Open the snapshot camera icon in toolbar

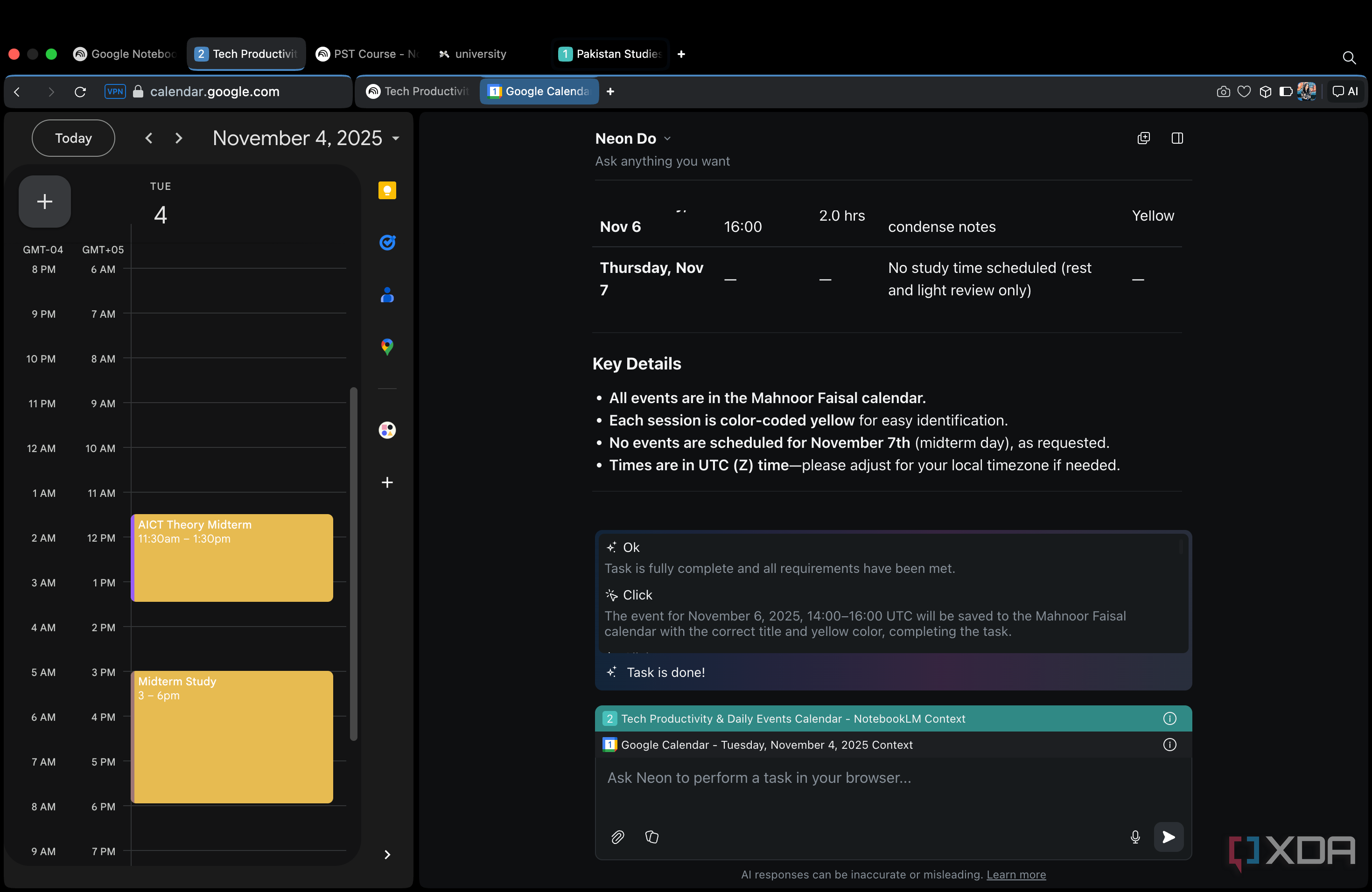pyautogui.click(x=1223, y=91)
